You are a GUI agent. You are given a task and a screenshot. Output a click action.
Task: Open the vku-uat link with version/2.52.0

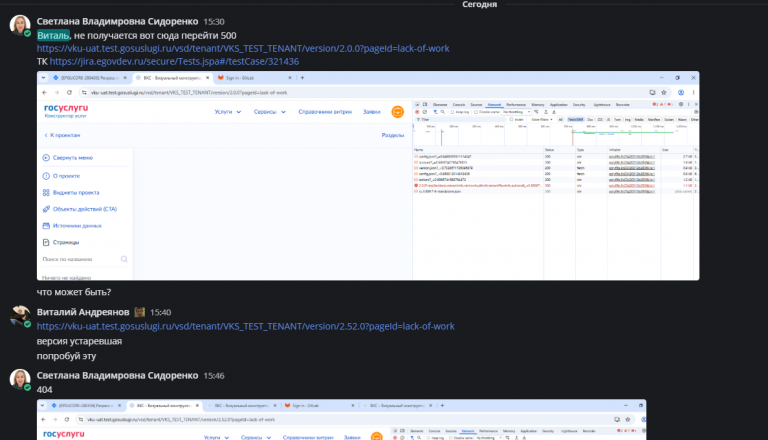pos(245,326)
